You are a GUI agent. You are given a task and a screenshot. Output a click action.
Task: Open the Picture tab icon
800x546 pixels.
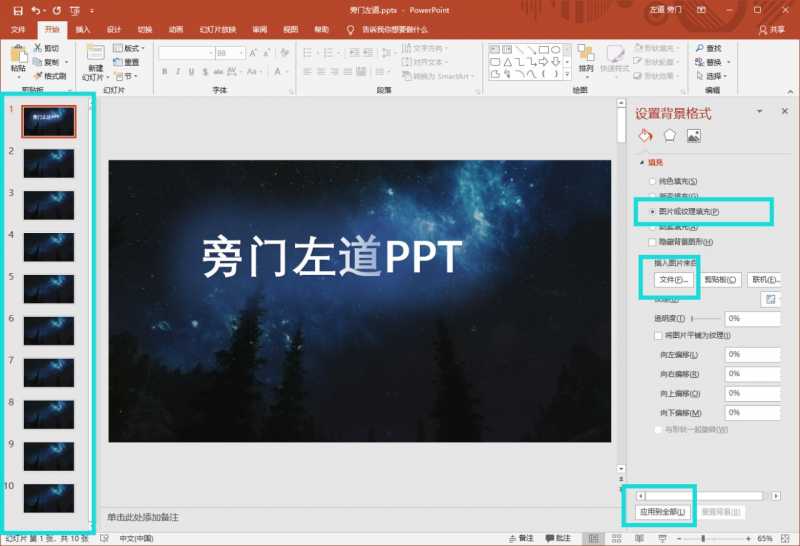tap(693, 136)
